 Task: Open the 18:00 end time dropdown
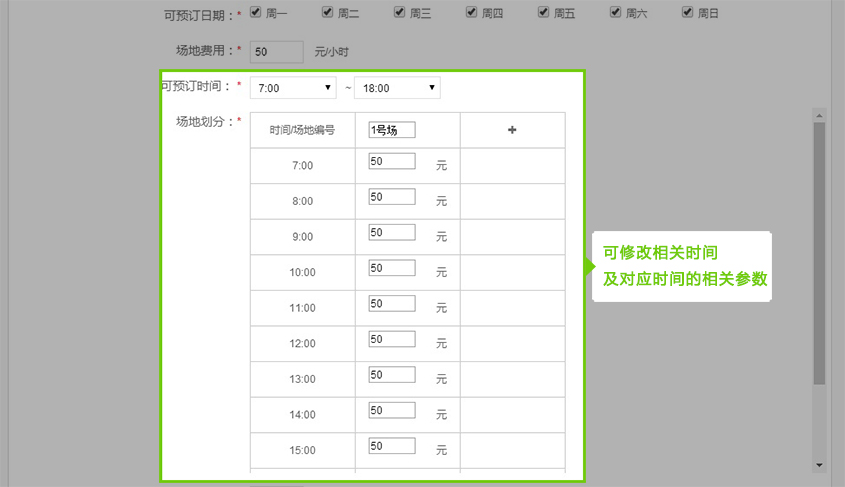tap(396, 88)
